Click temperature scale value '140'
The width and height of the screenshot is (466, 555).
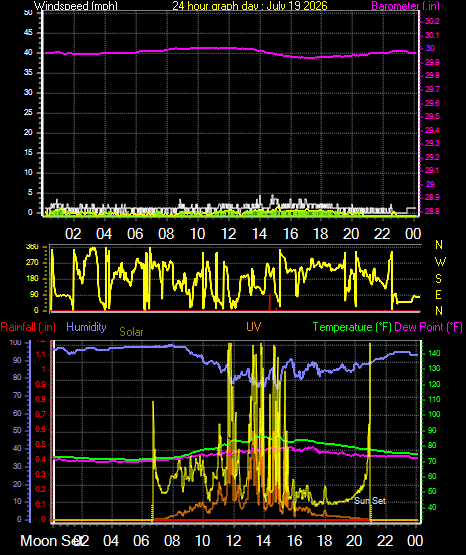434,353
